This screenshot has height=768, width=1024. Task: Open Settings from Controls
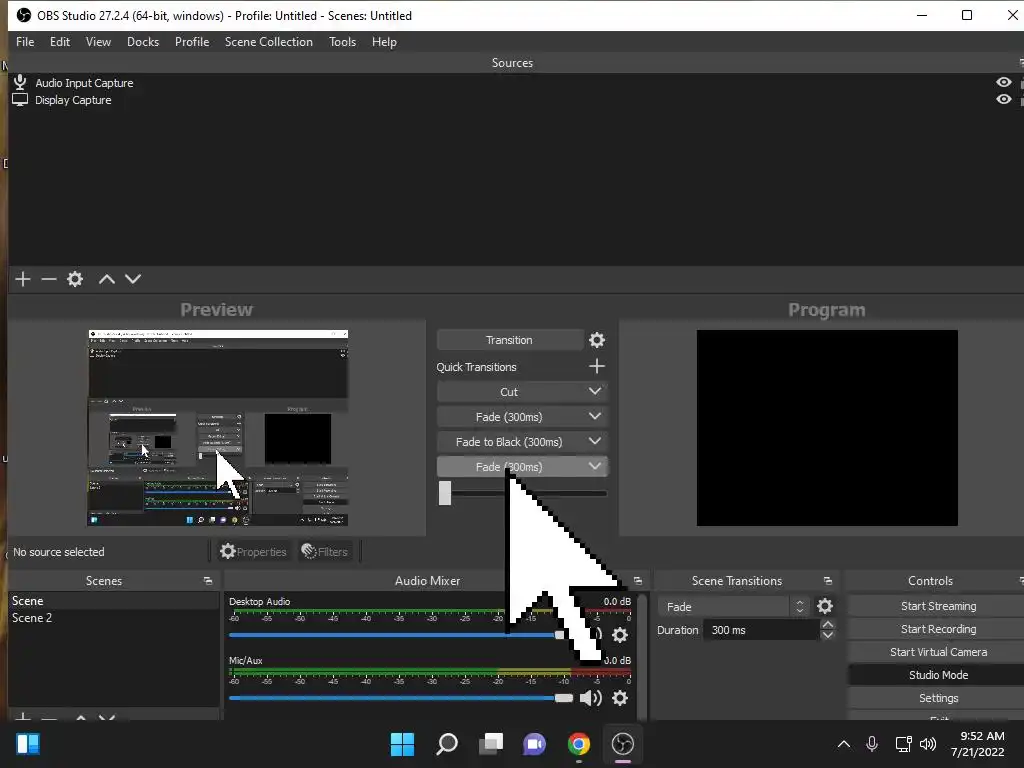click(938, 698)
